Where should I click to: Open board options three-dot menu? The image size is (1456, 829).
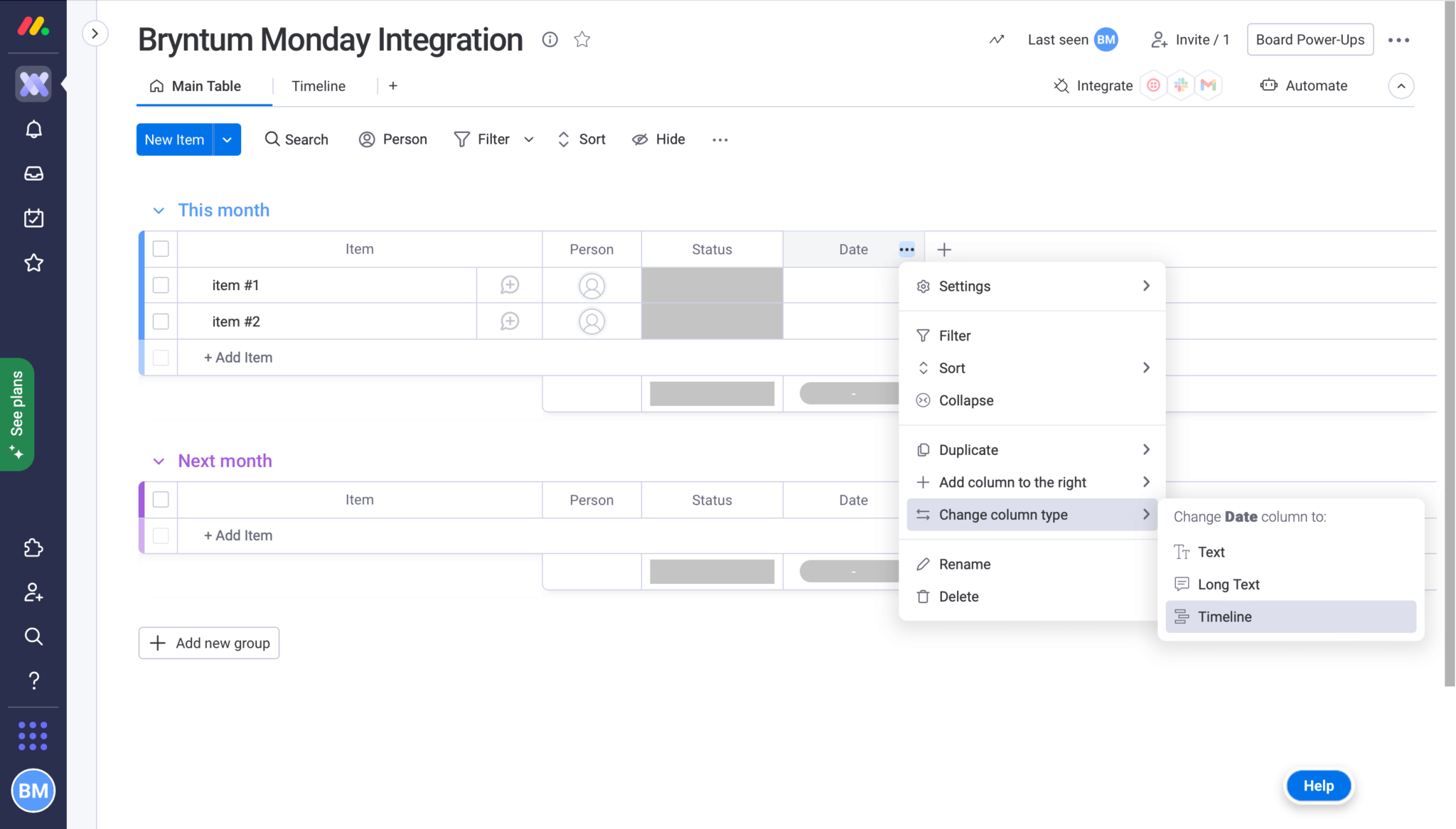1398,40
